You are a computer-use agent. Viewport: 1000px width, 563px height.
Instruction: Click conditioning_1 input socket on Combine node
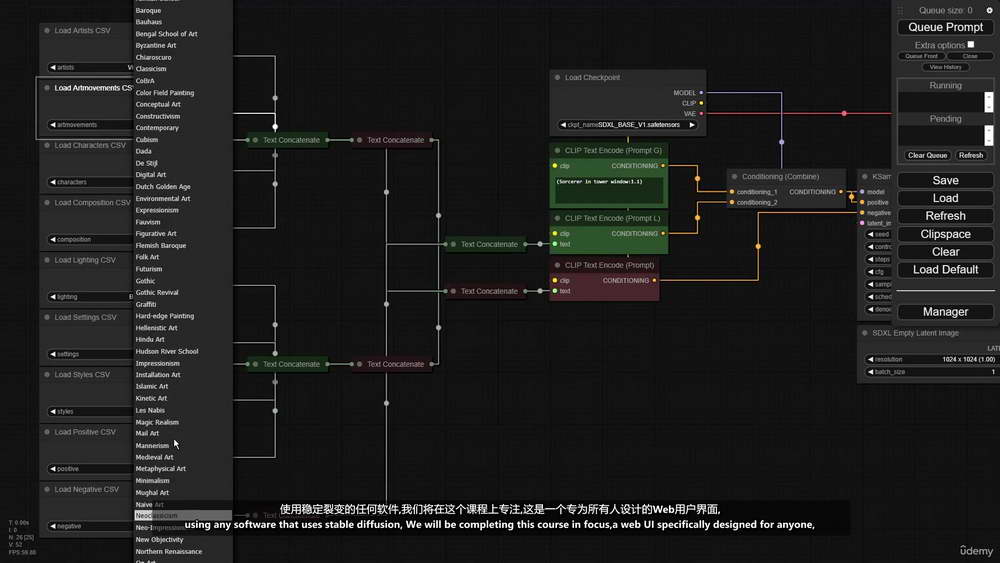click(732, 192)
